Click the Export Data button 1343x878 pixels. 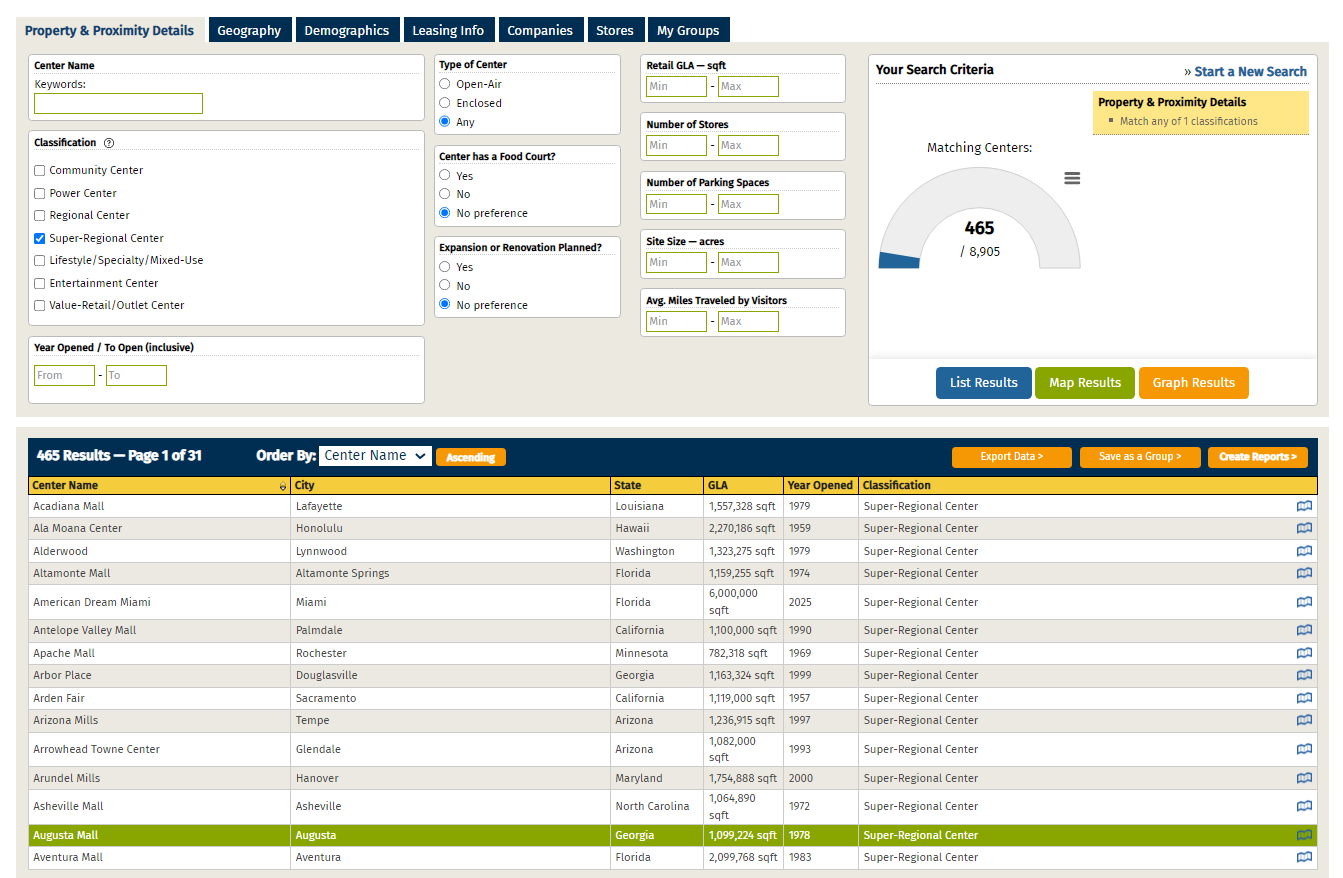[x=1012, y=457]
